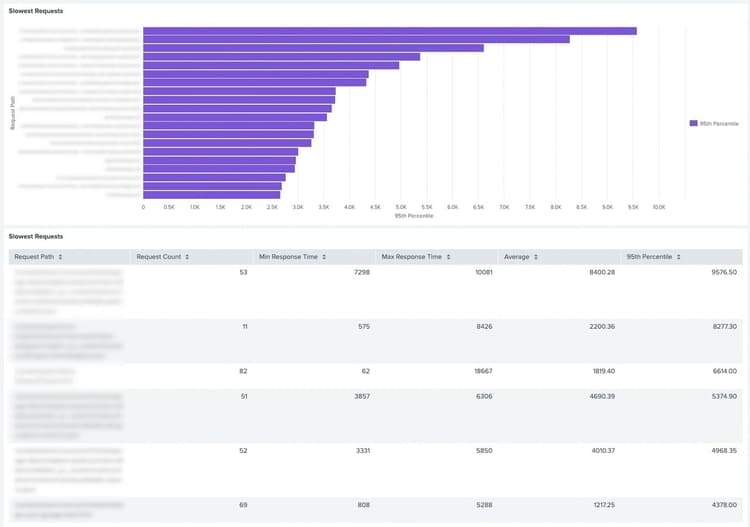Select request count cell 82
The width and height of the screenshot is (750, 527).
coord(243,371)
